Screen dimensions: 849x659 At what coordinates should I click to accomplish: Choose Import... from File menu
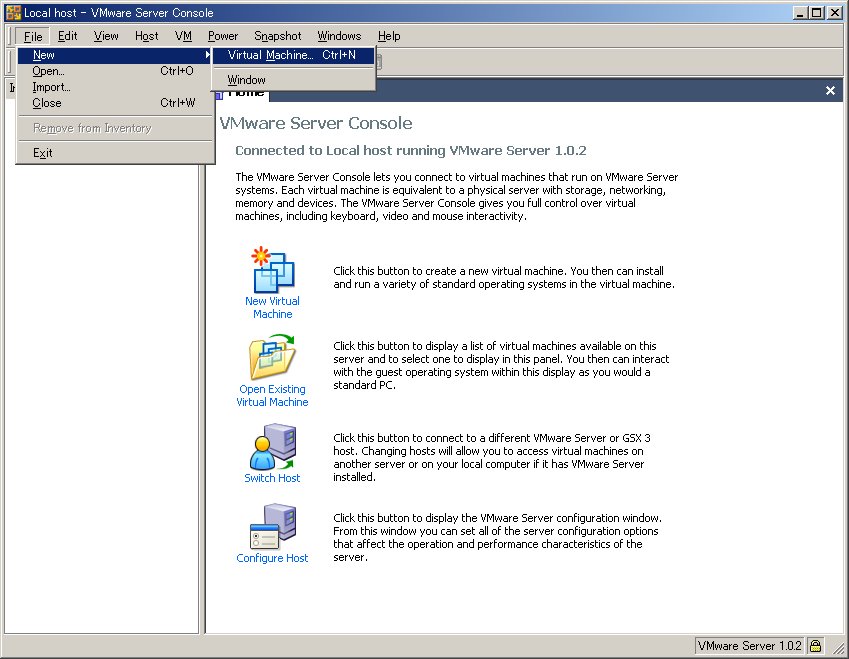pos(114,87)
